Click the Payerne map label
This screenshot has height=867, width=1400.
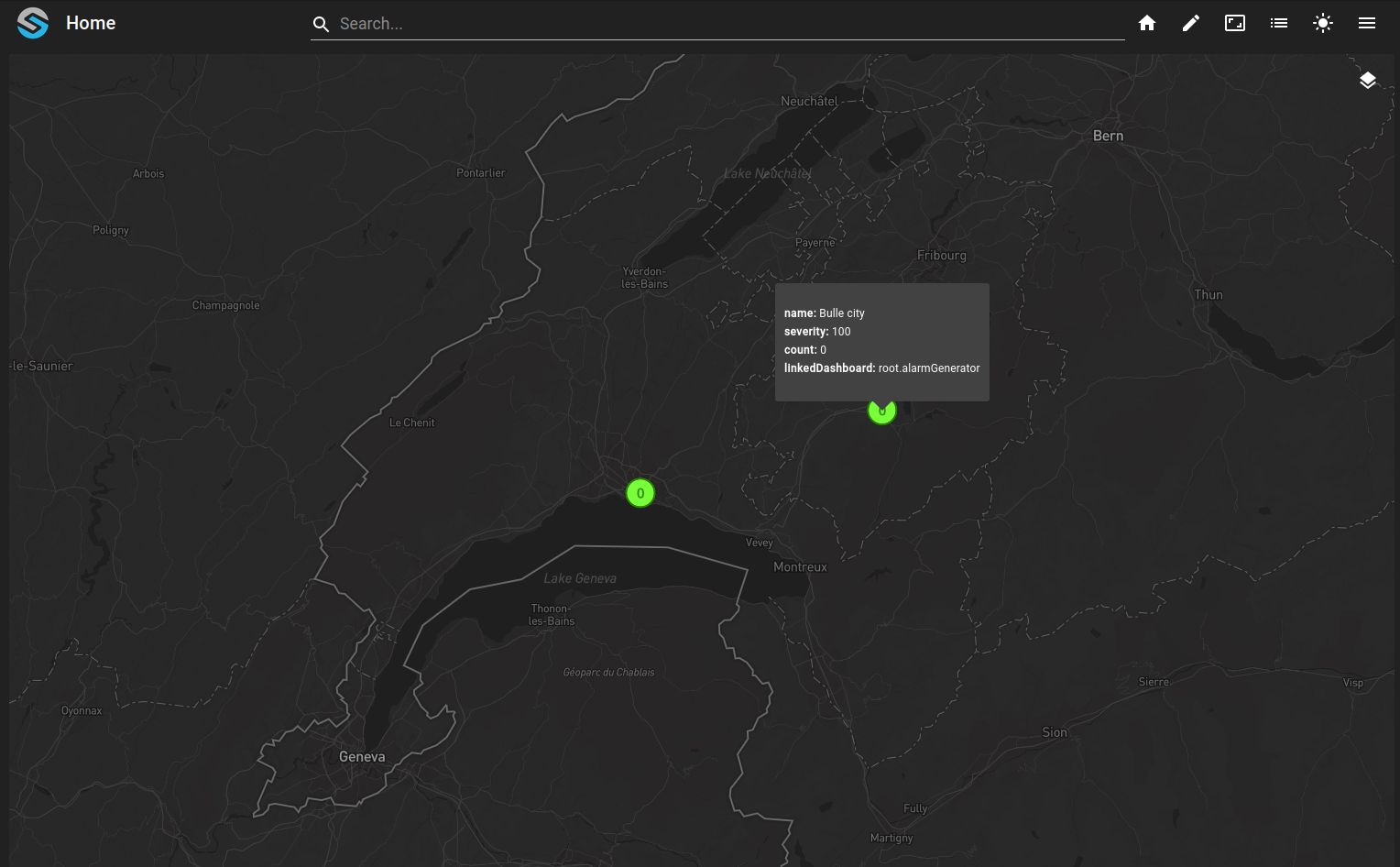pos(815,243)
